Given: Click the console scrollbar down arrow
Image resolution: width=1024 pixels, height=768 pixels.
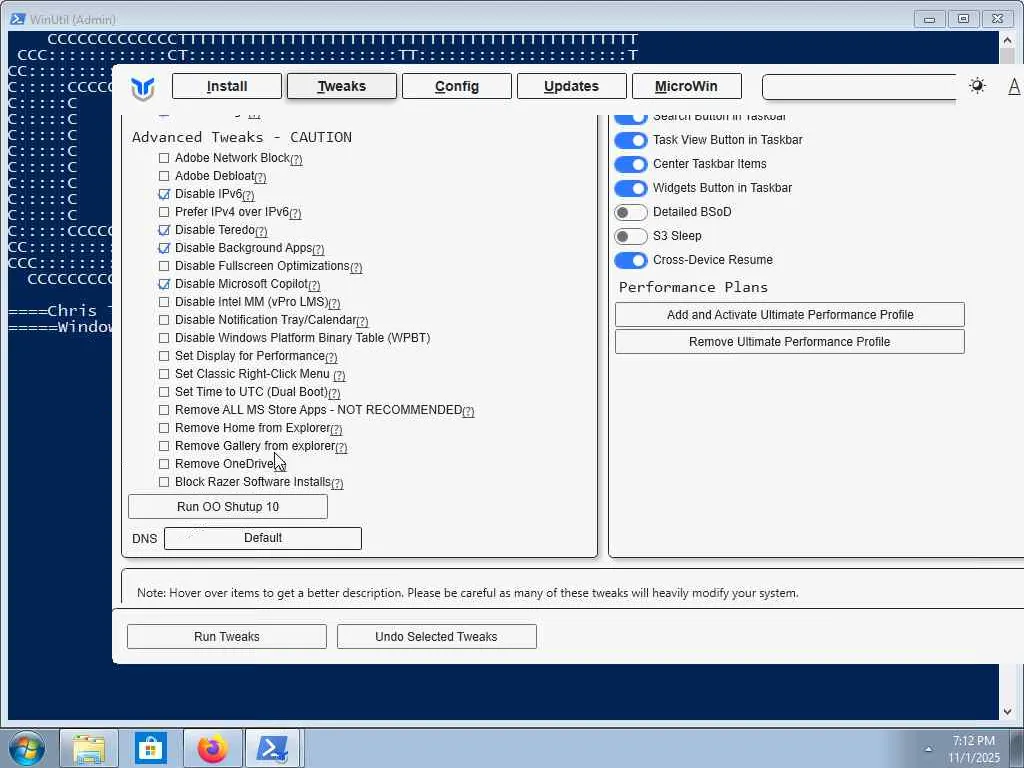Looking at the screenshot, I should tap(1007, 711).
